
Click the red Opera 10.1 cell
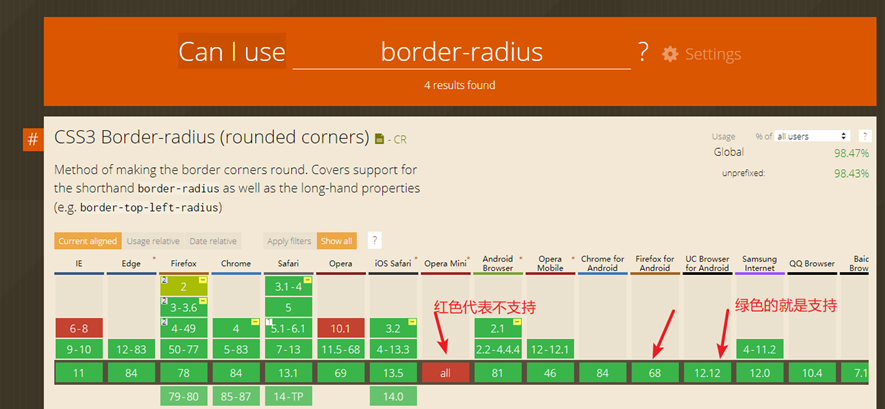click(341, 328)
